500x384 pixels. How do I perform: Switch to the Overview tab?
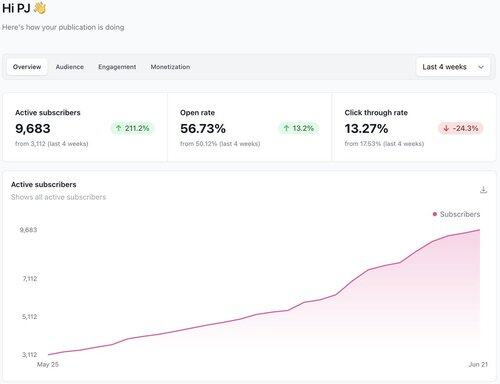27,67
